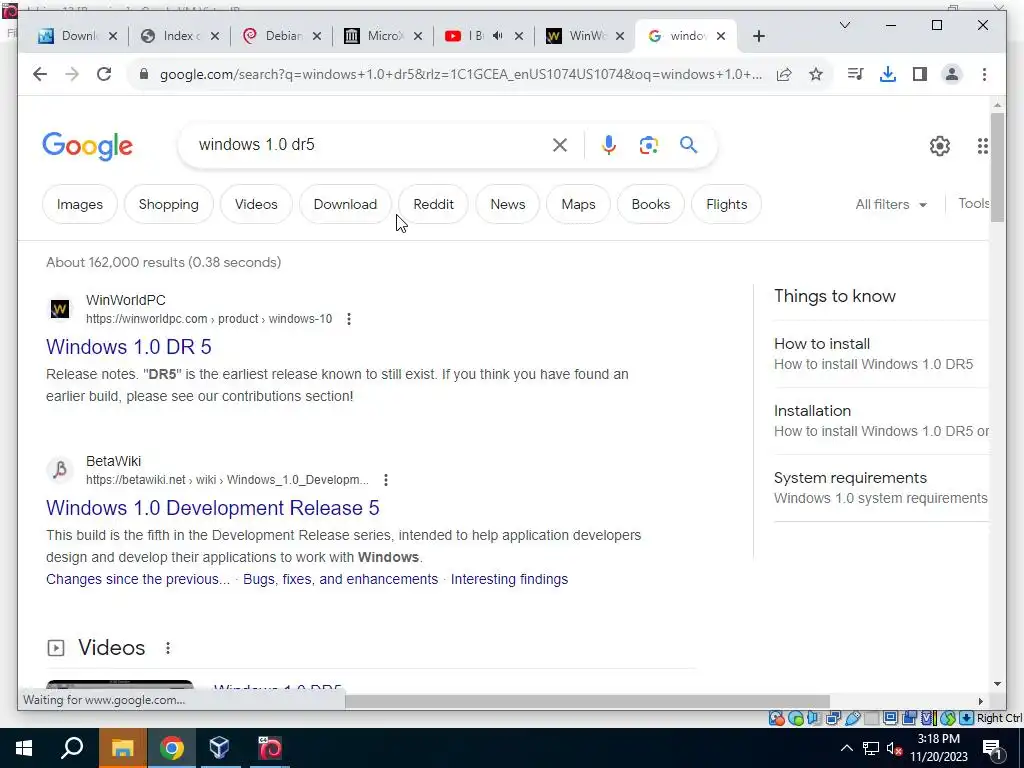The height and width of the screenshot is (768, 1024).
Task: Open Bugs, fixes, and enhancements sublink
Action: [x=340, y=579]
